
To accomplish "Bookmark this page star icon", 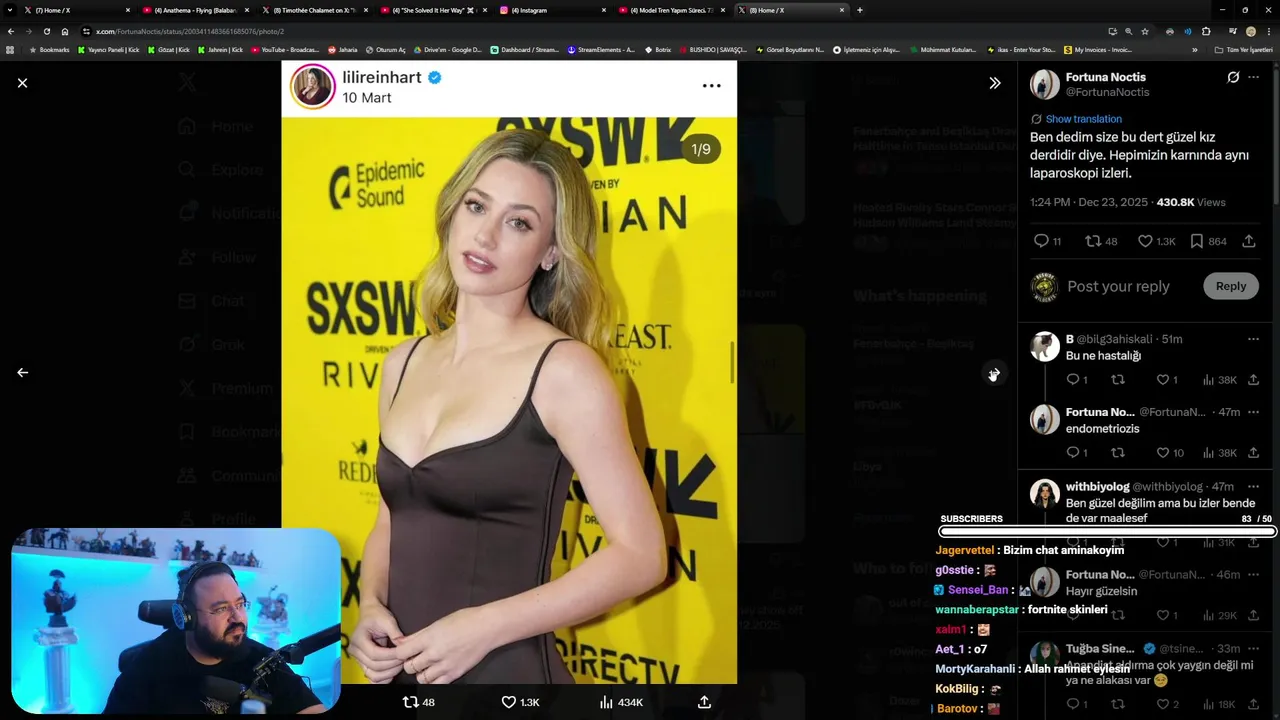I will pos(1145,31).
